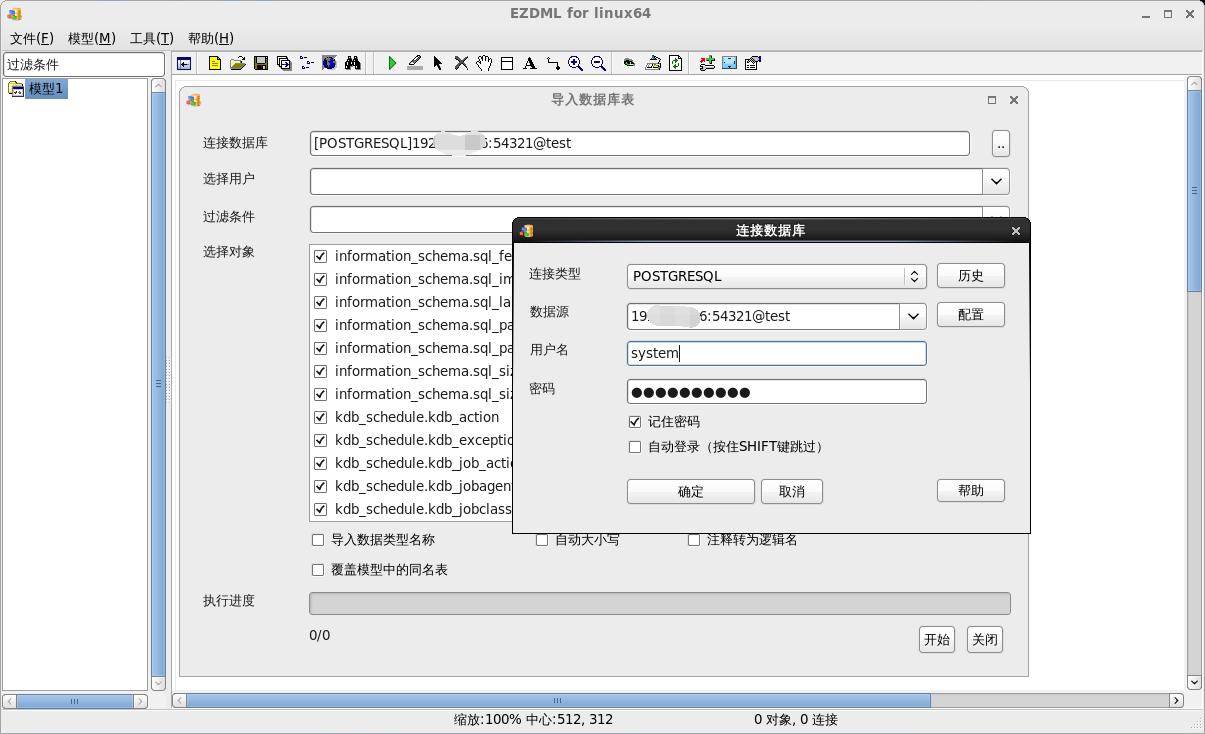
Task: Click the toolbar icon with green plus
Action: tap(707, 63)
